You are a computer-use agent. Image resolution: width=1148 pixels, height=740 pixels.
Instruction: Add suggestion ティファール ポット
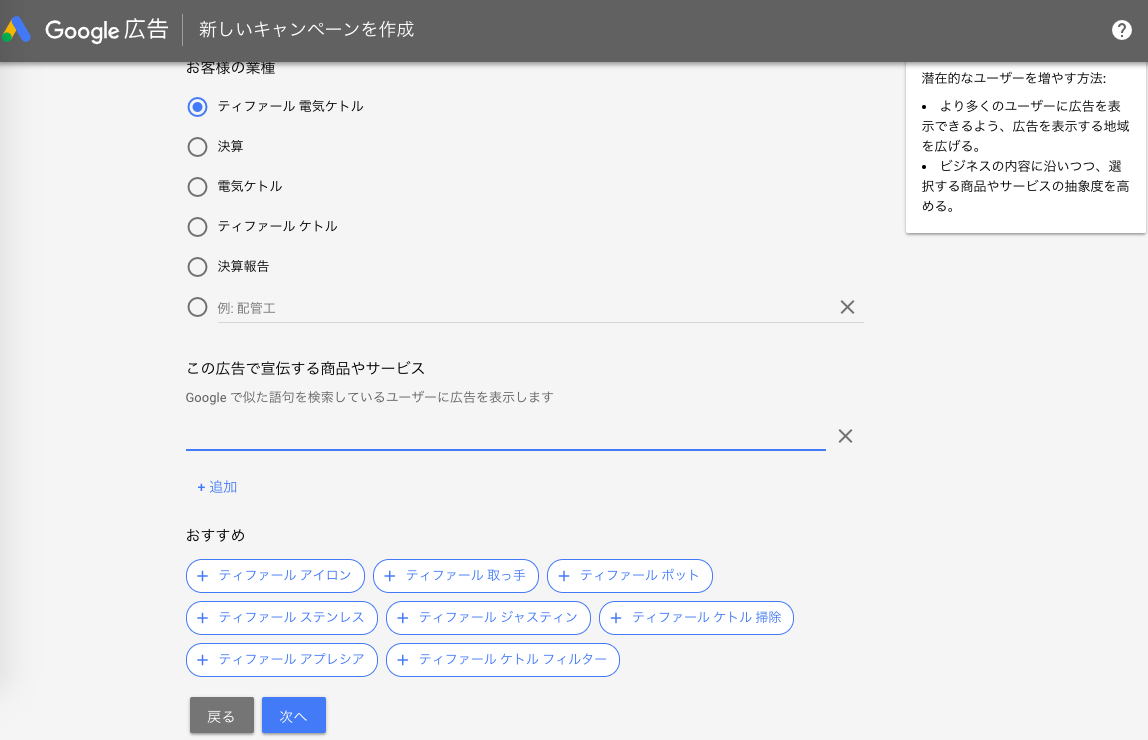pyautogui.click(x=630, y=576)
